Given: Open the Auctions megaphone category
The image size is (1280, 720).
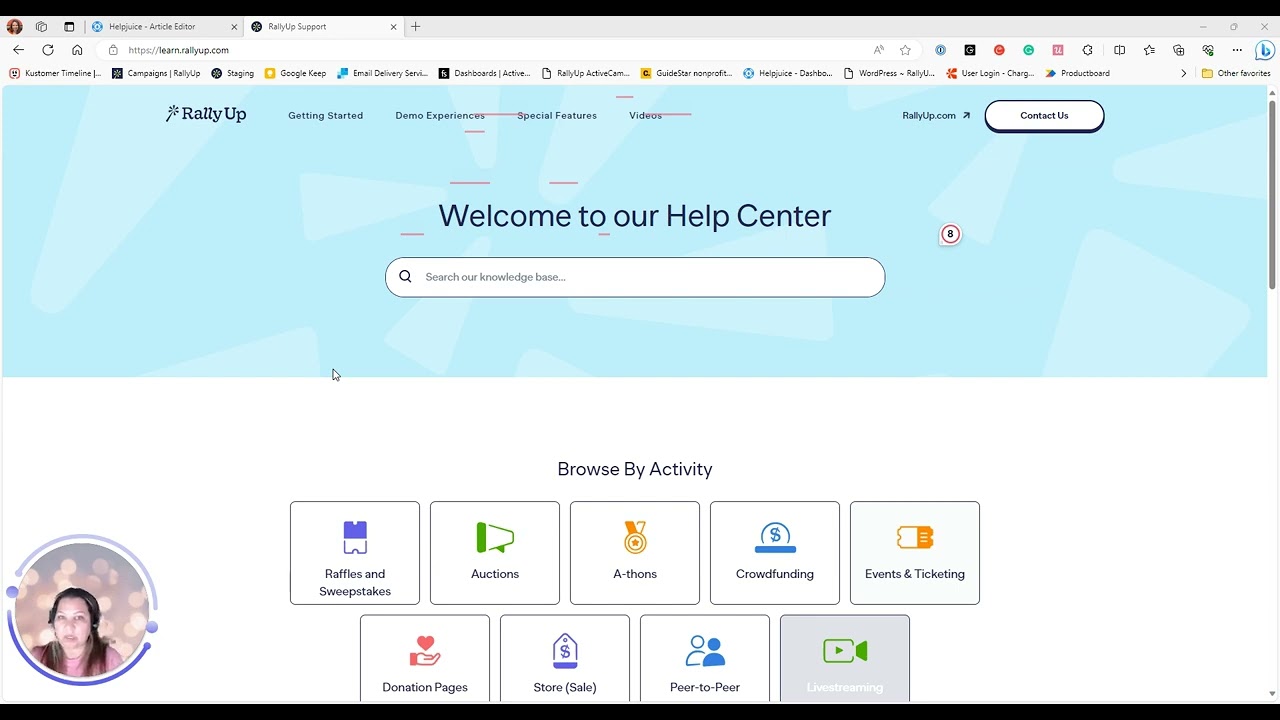Looking at the screenshot, I should point(495,553).
